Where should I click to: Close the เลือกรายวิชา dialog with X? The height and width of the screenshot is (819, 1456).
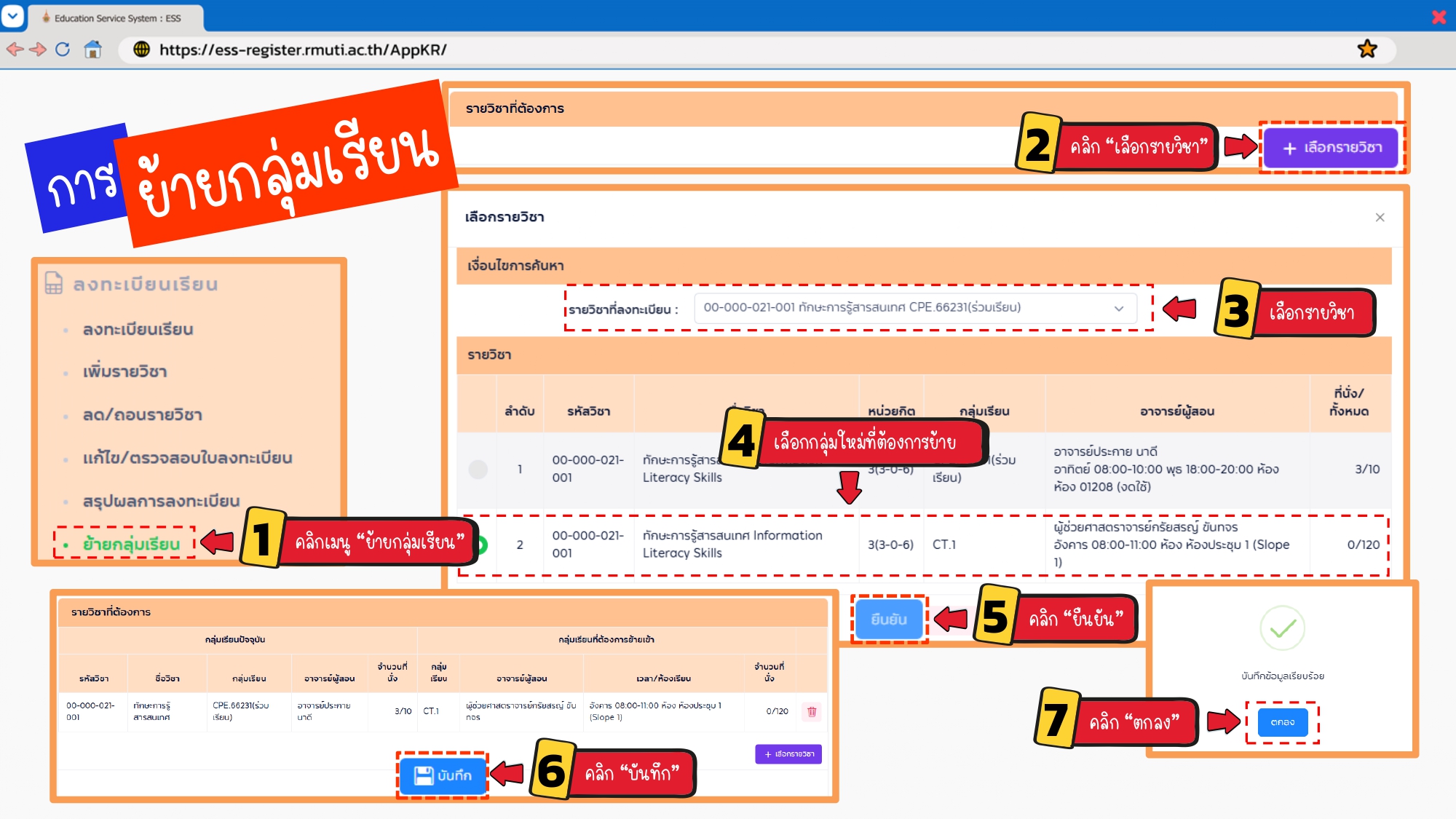click(x=1380, y=218)
